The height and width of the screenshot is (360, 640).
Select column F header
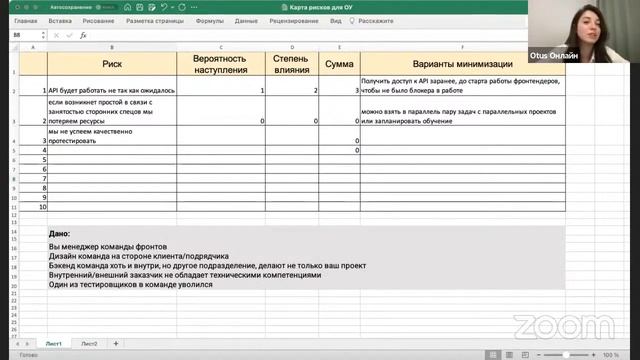click(x=463, y=47)
